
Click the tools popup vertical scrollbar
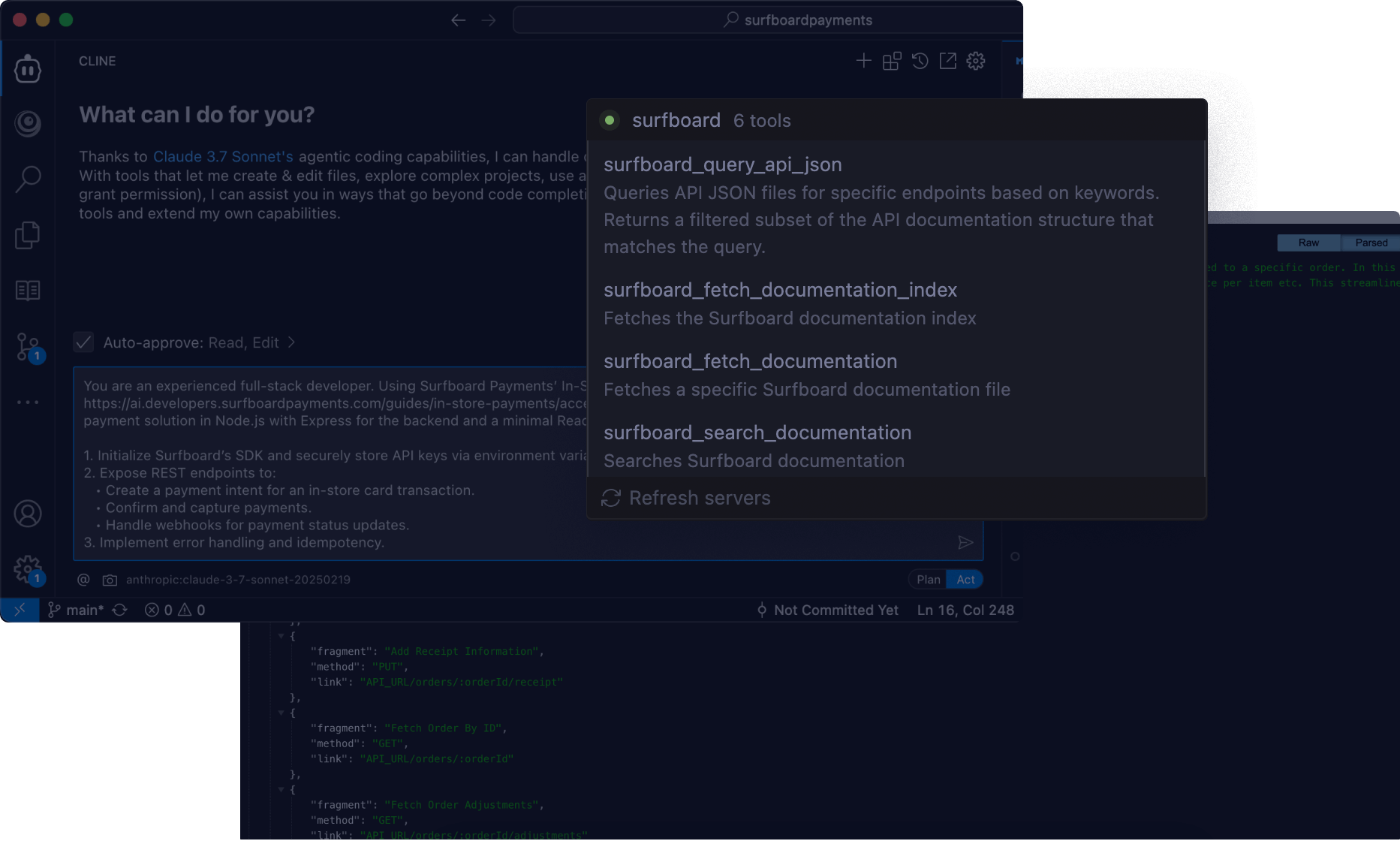pyautogui.click(x=1204, y=308)
